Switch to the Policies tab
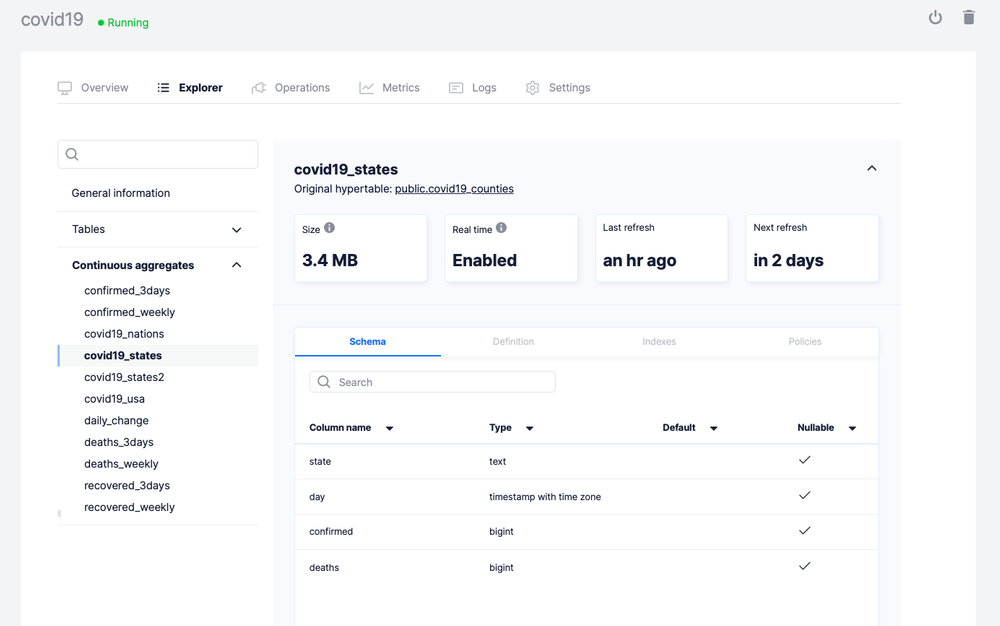The image size is (1000, 626). [x=804, y=342]
